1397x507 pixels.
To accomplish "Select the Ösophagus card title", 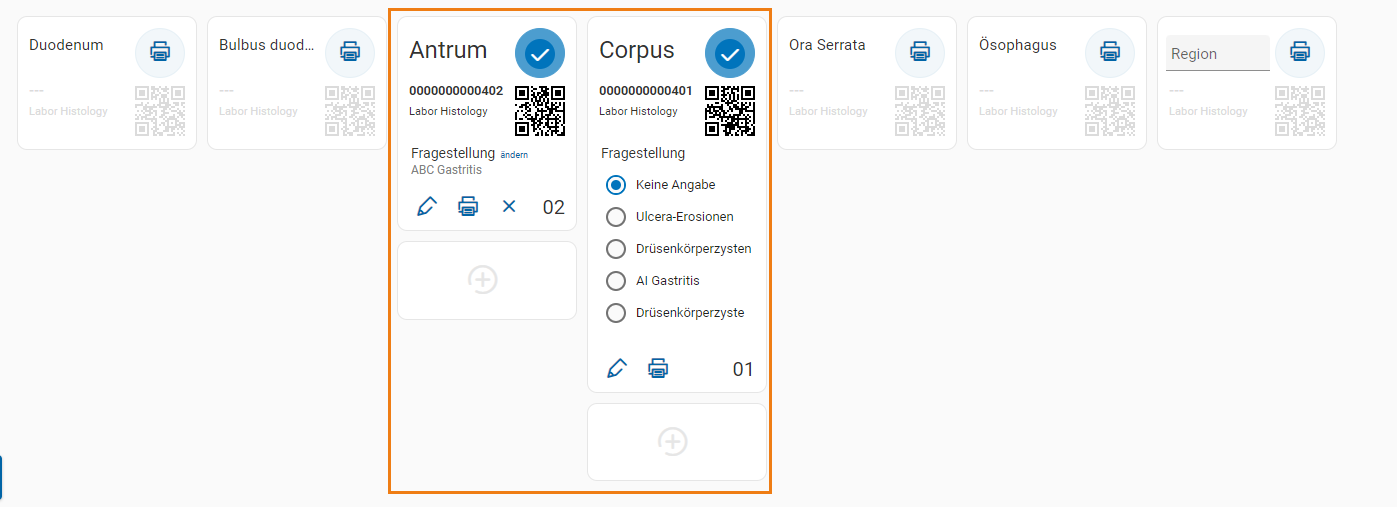I will pyautogui.click(x=1018, y=45).
